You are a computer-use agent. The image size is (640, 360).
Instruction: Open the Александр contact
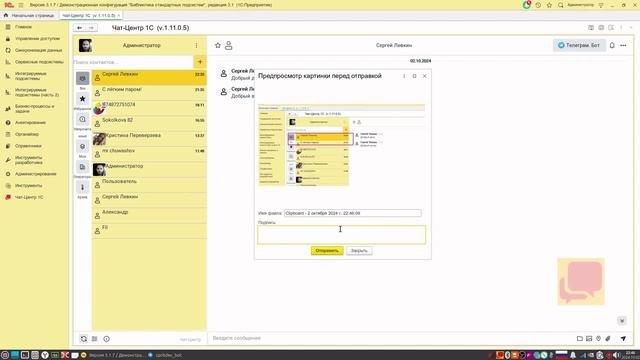149,215
